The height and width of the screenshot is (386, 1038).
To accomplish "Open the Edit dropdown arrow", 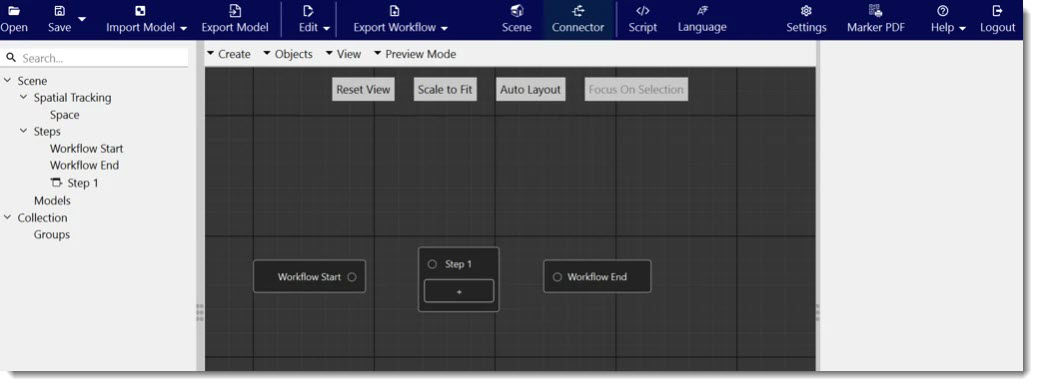I will click(326, 28).
